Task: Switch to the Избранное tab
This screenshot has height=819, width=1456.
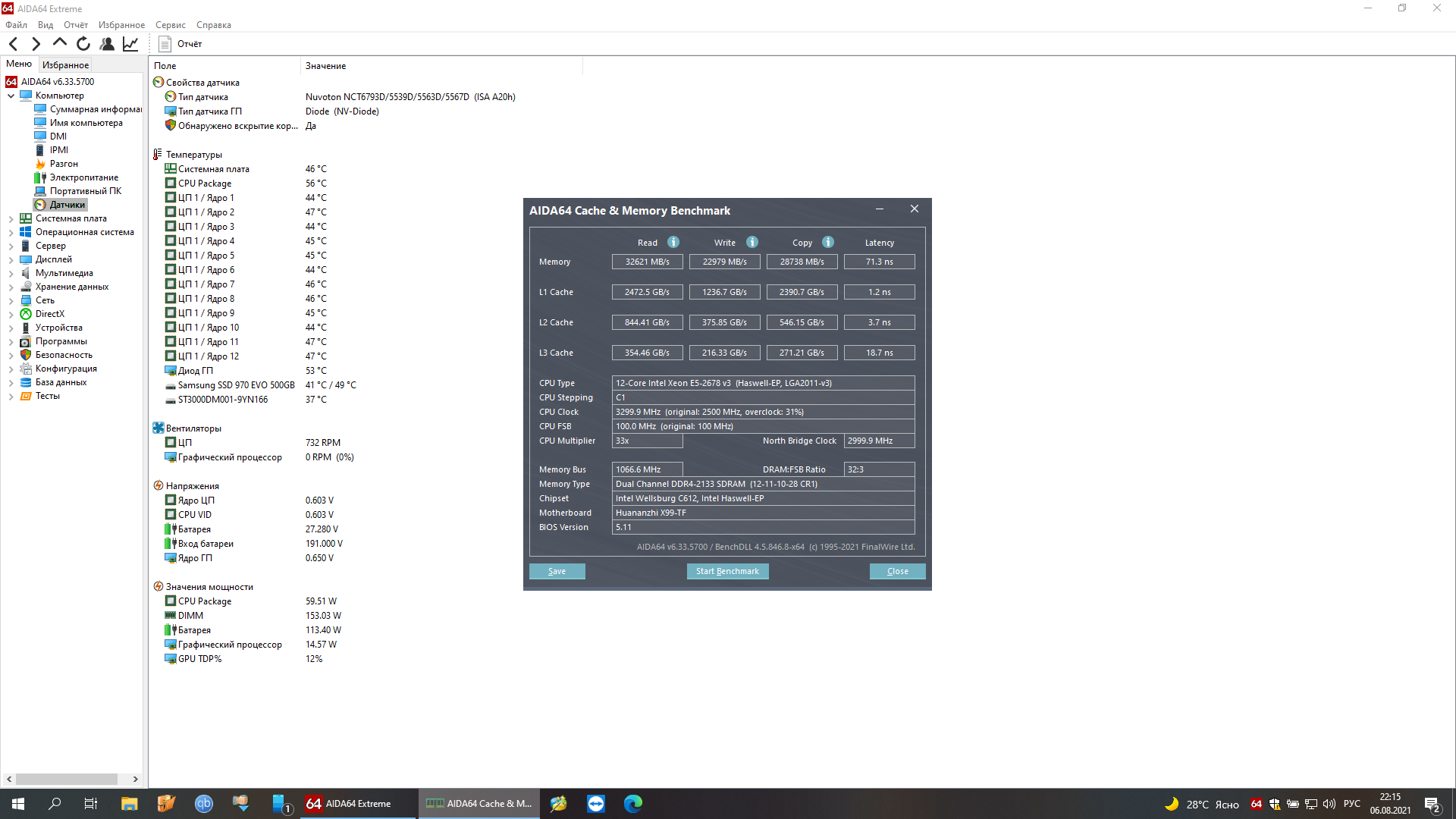Action: [x=65, y=65]
